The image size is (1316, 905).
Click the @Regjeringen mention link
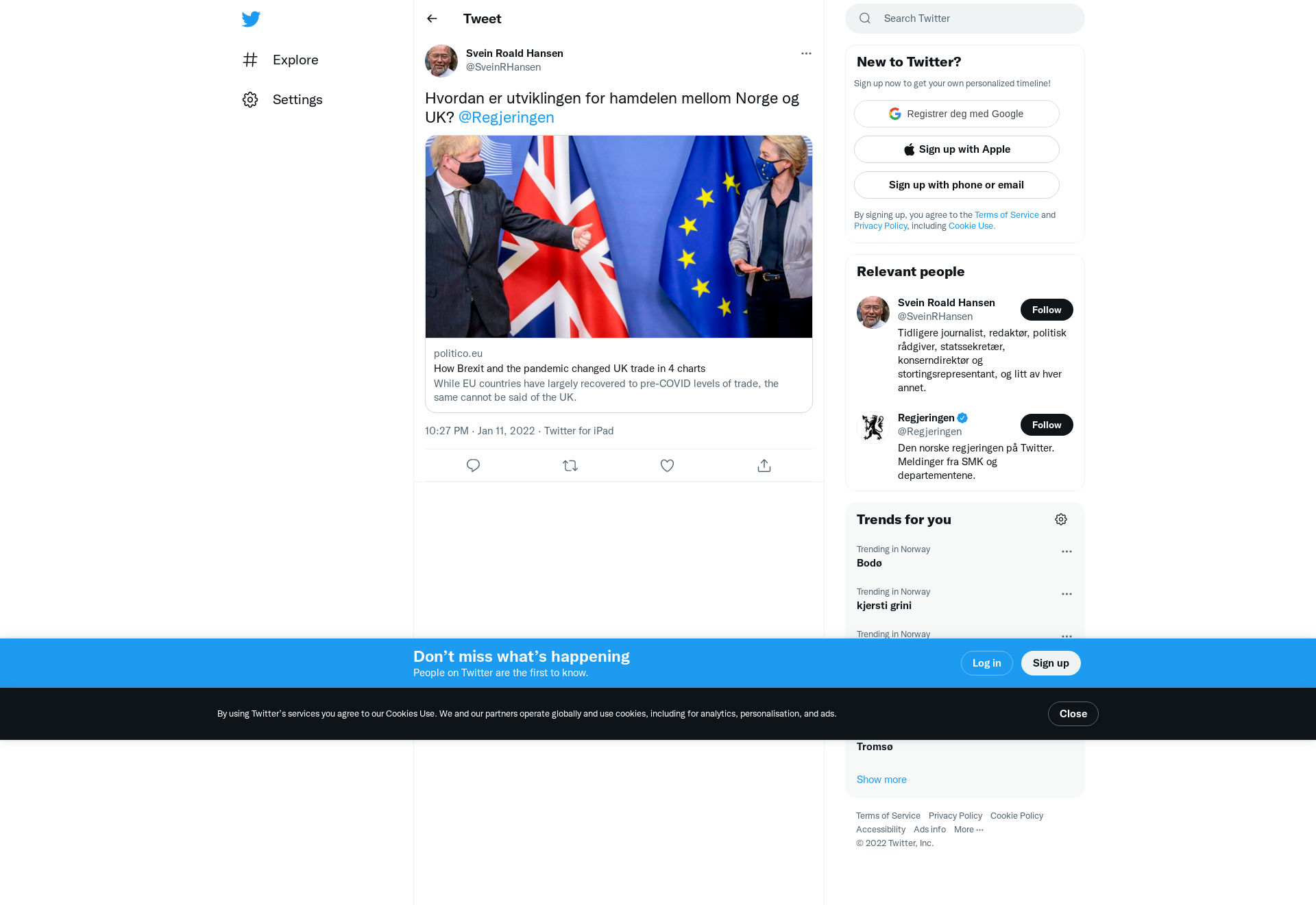(506, 117)
